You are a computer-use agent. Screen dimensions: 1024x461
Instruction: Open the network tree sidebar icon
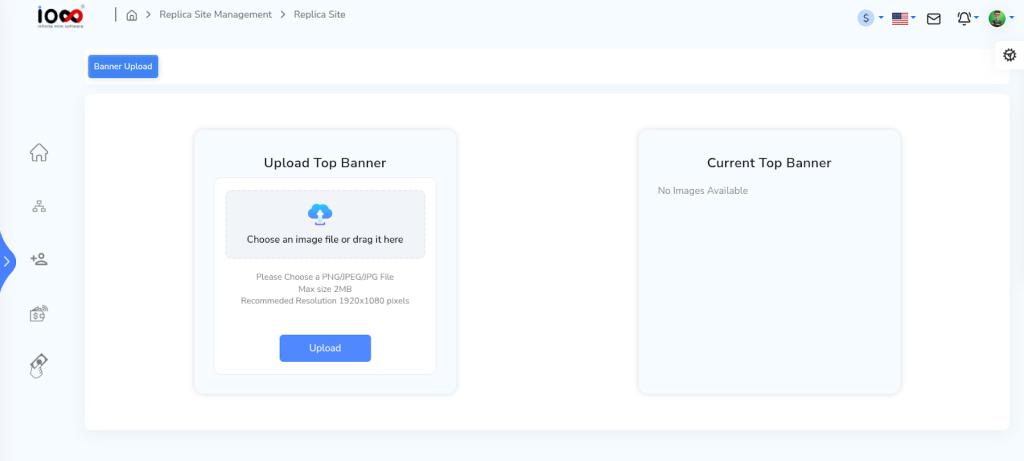(39, 207)
